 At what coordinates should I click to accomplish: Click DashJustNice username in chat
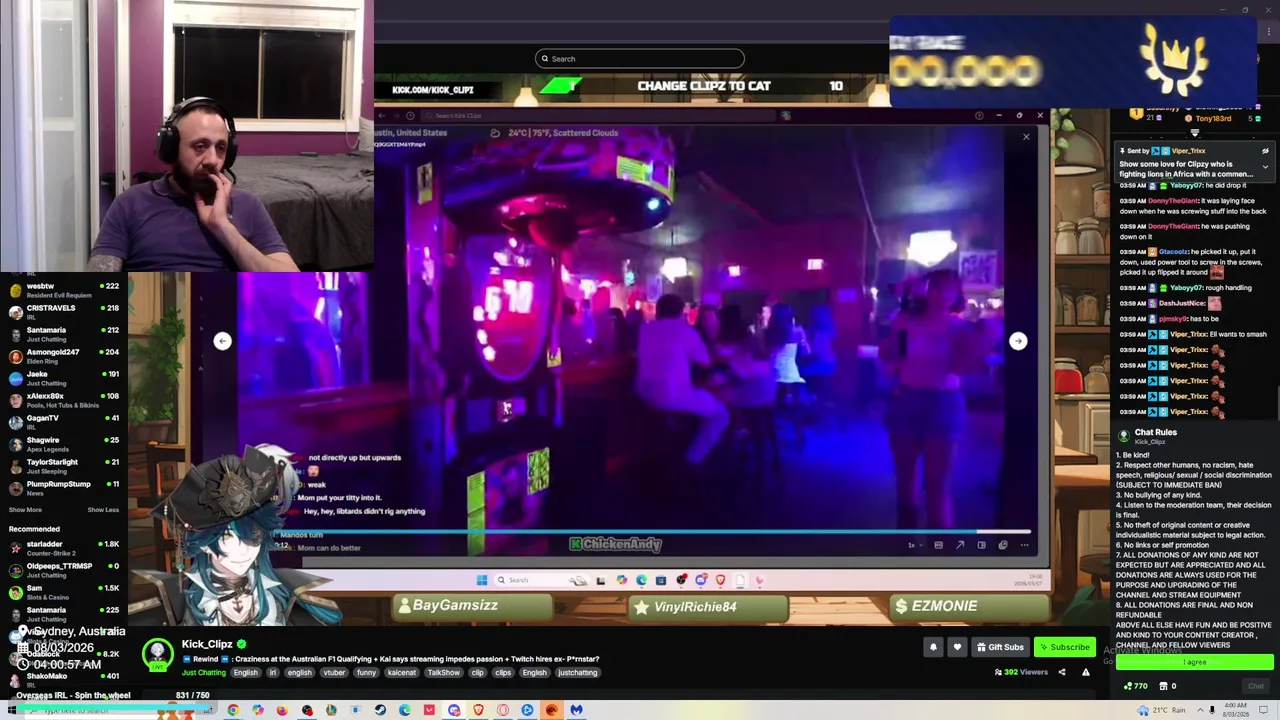1182,303
